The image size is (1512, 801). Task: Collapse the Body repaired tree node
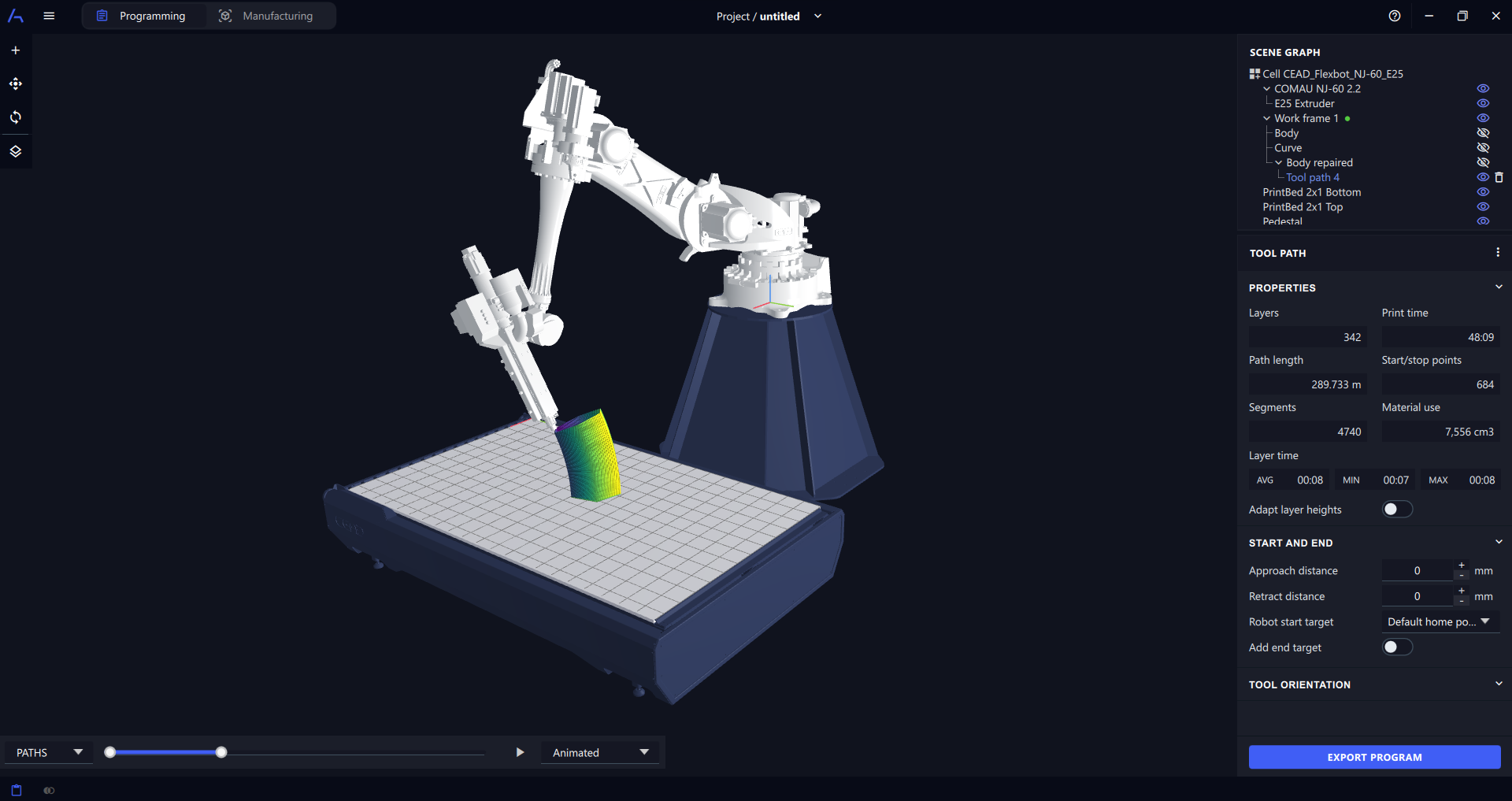1279,163
